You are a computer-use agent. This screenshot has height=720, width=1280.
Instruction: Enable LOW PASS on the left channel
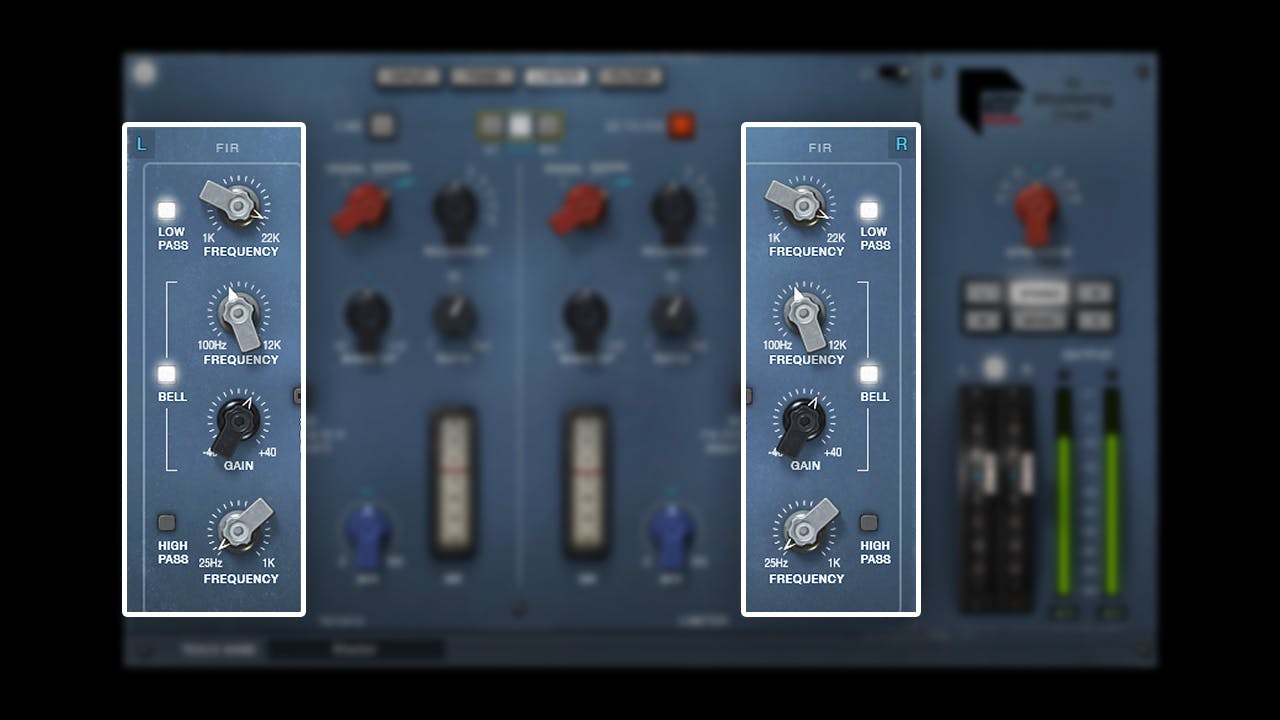165,210
